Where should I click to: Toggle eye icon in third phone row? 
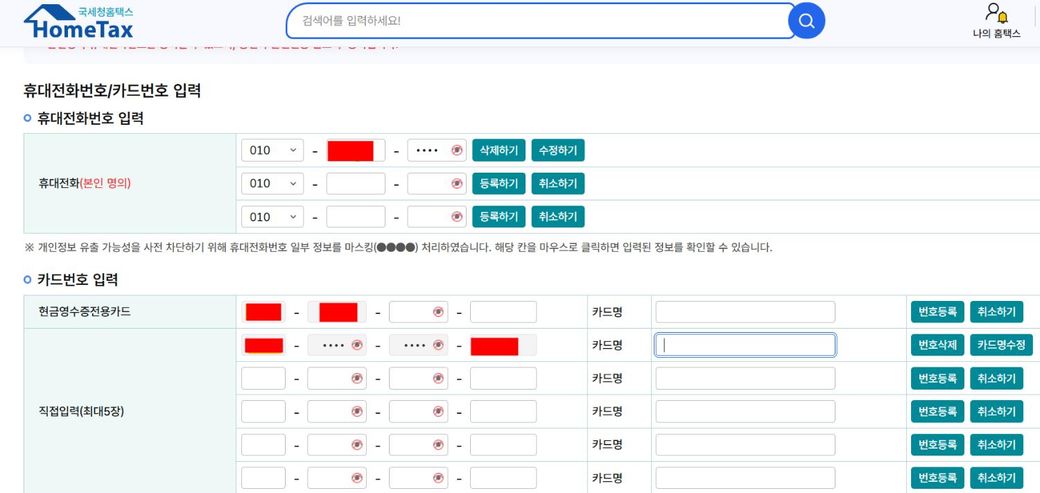point(457,217)
